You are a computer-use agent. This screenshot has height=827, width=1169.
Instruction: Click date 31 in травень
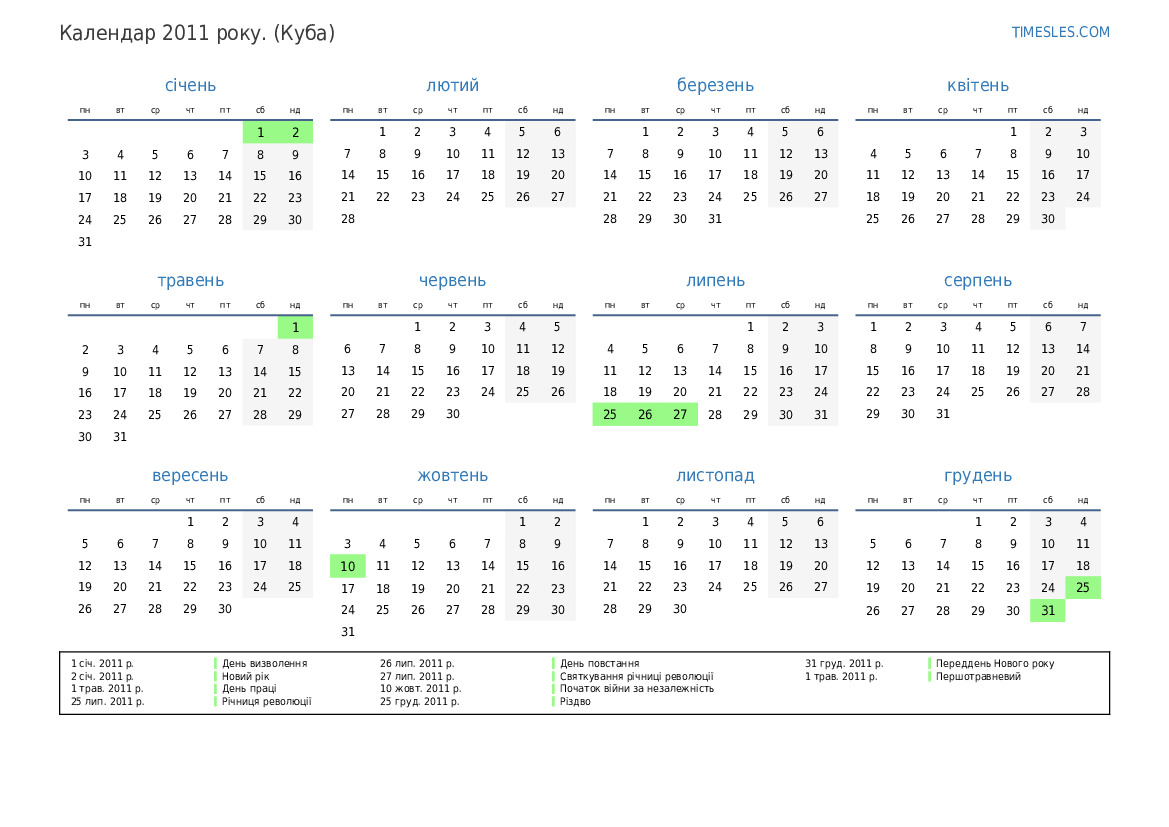point(120,437)
